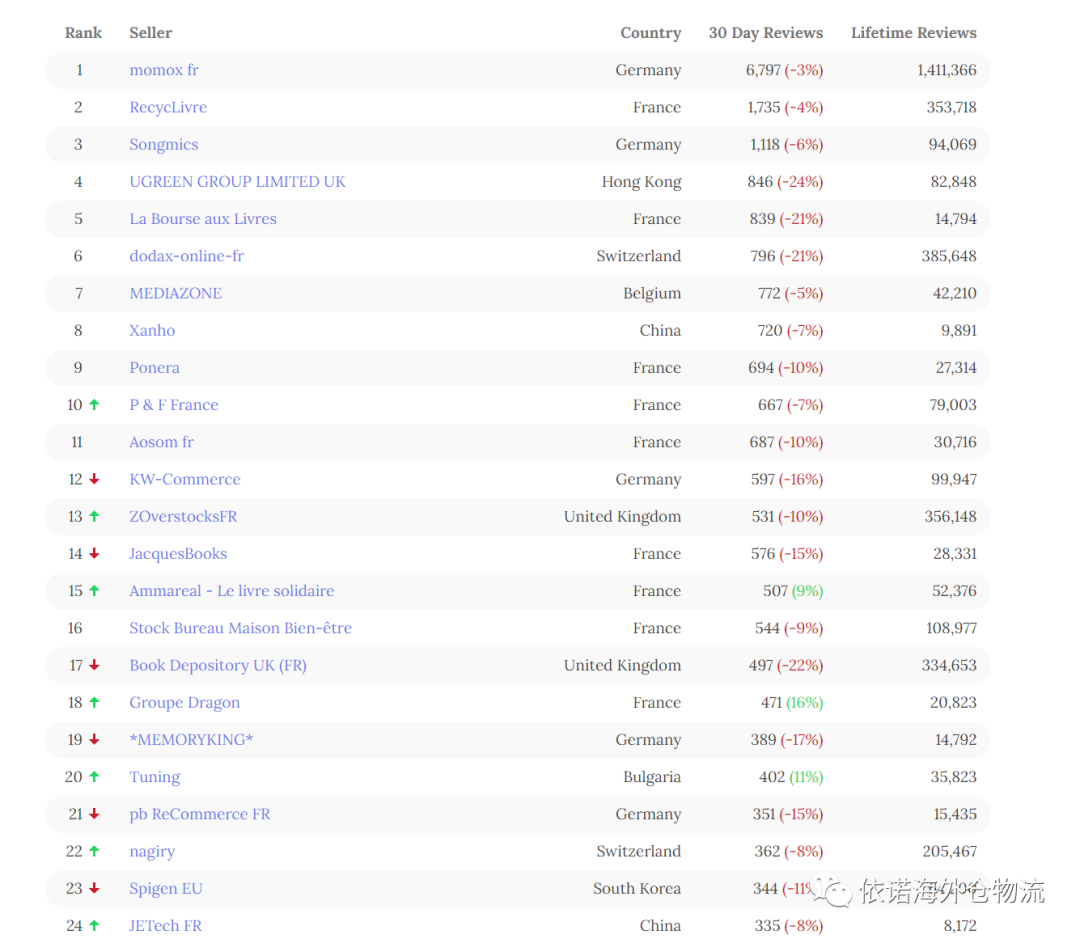The height and width of the screenshot is (939, 1080).
Task: Select the 30 day value 6,797 (-3%)
Action: (785, 70)
